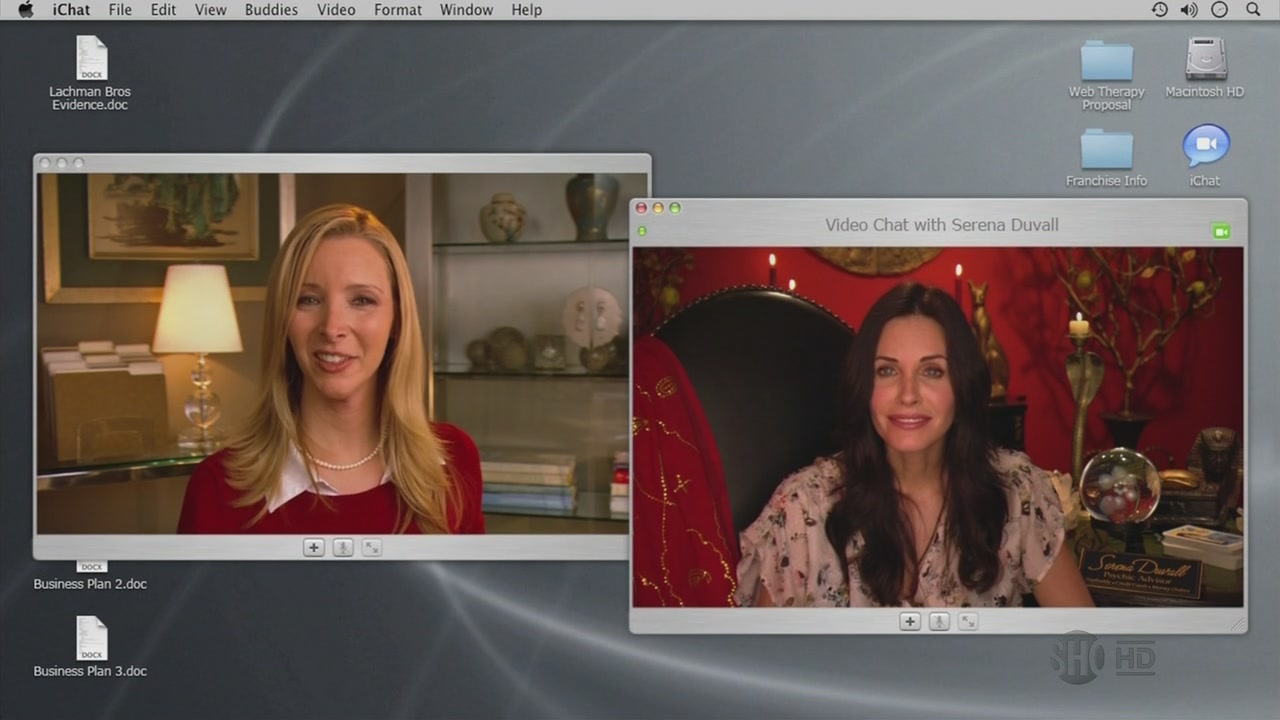Zoom the Serena Duvall chat with the green title-bar button
The height and width of the screenshot is (720, 1280).
[x=675, y=208]
